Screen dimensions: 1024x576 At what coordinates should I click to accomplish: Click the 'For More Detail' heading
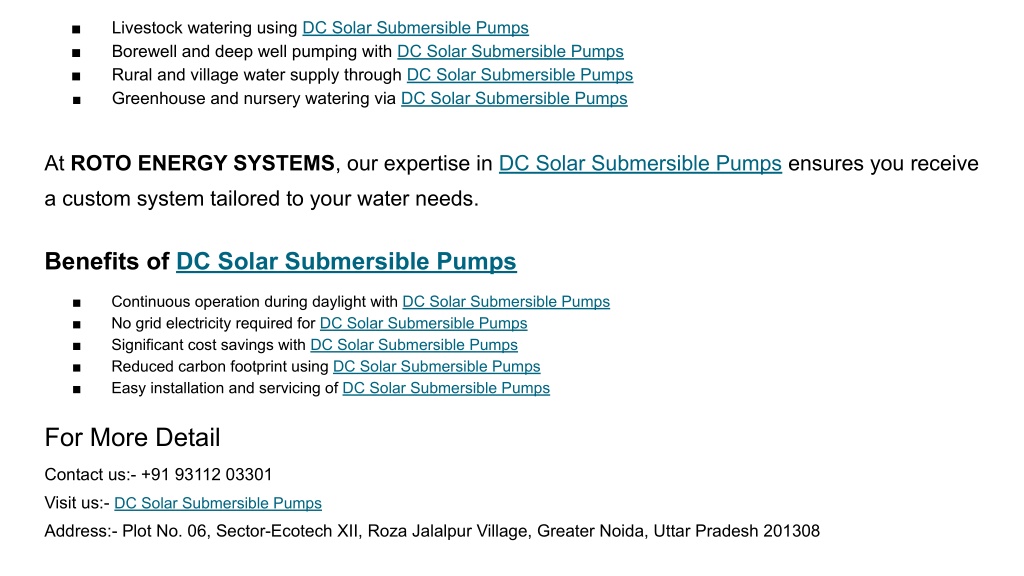point(133,438)
